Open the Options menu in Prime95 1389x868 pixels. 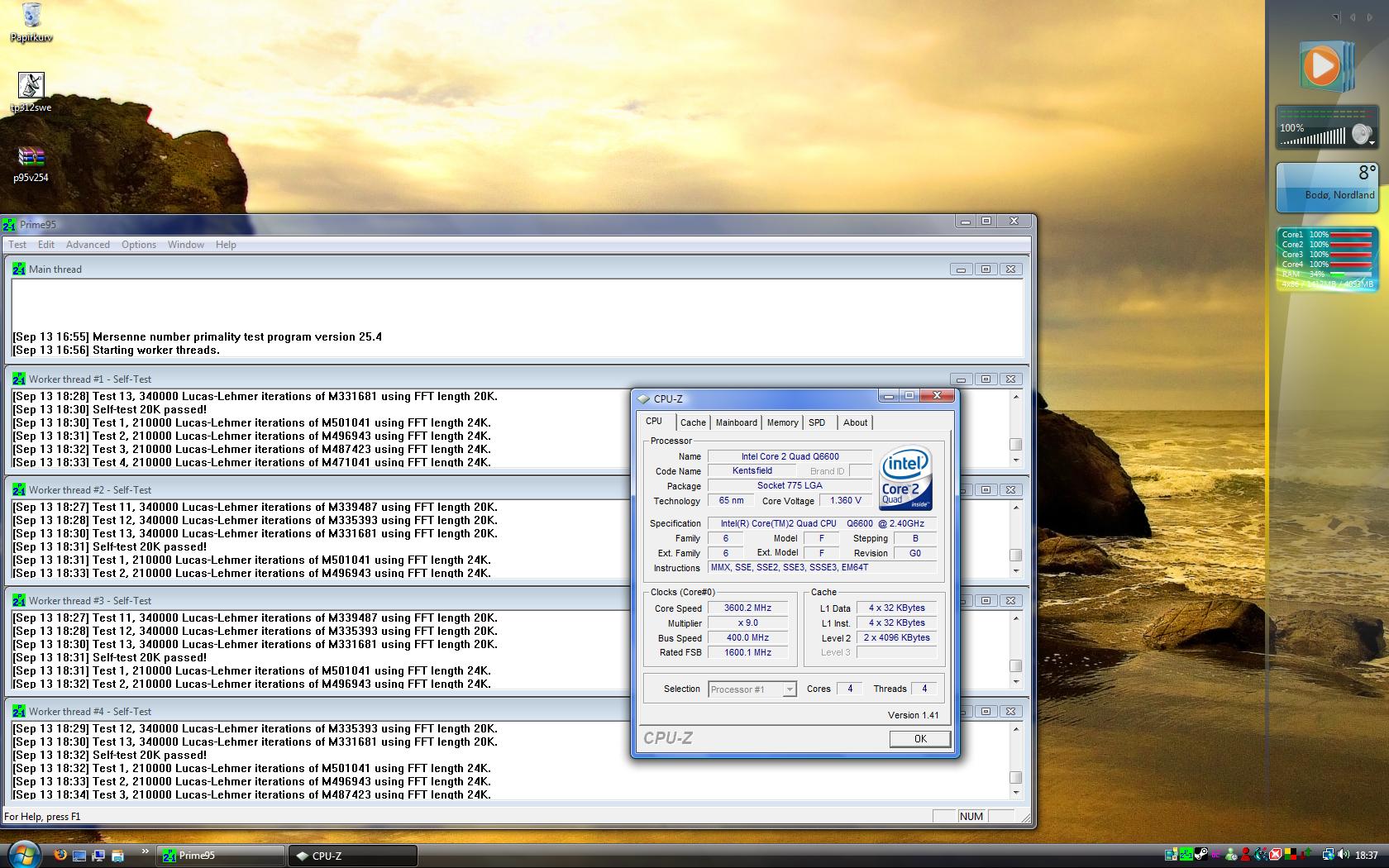pyautogui.click(x=139, y=245)
